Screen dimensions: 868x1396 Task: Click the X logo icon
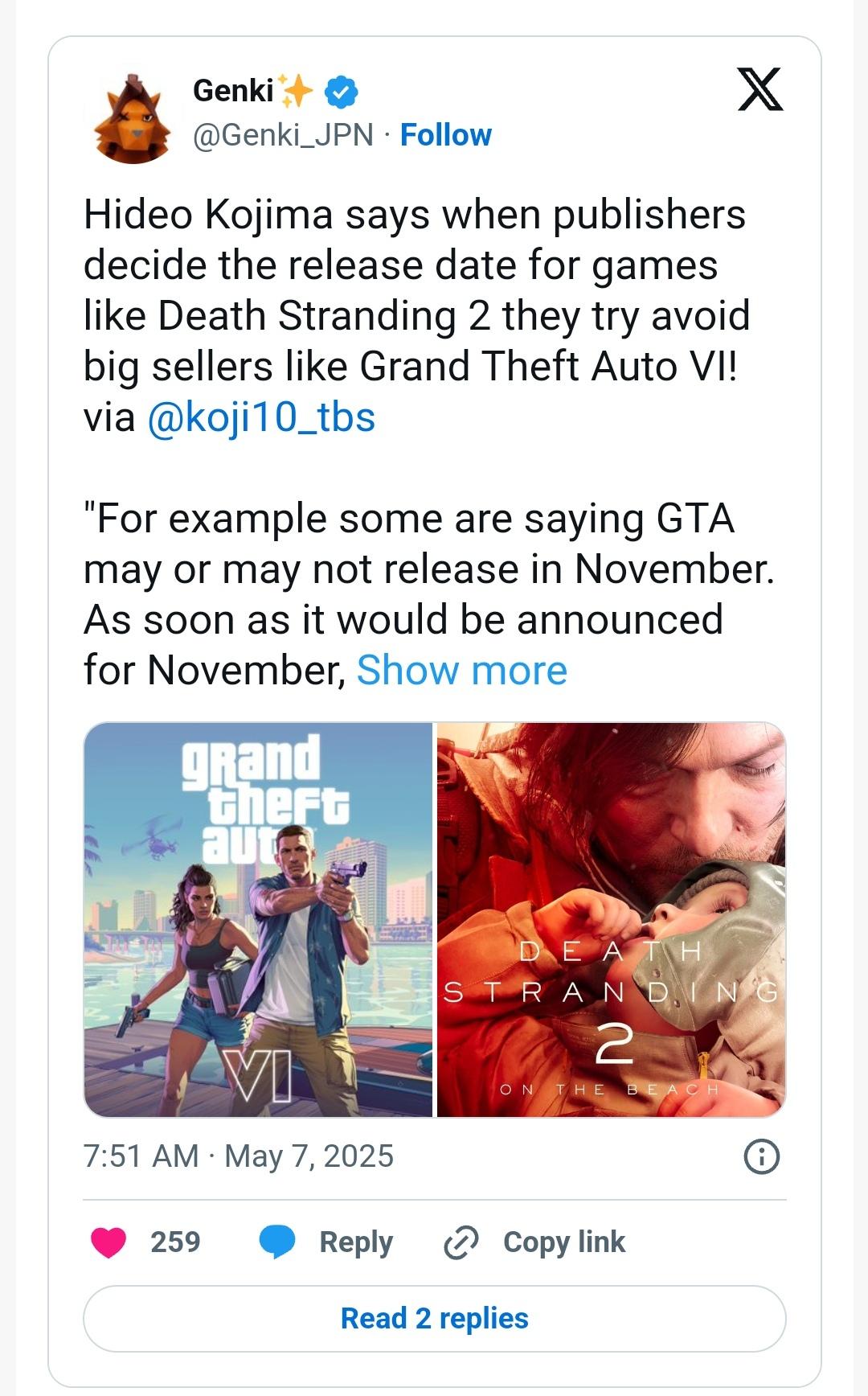tap(759, 89)
